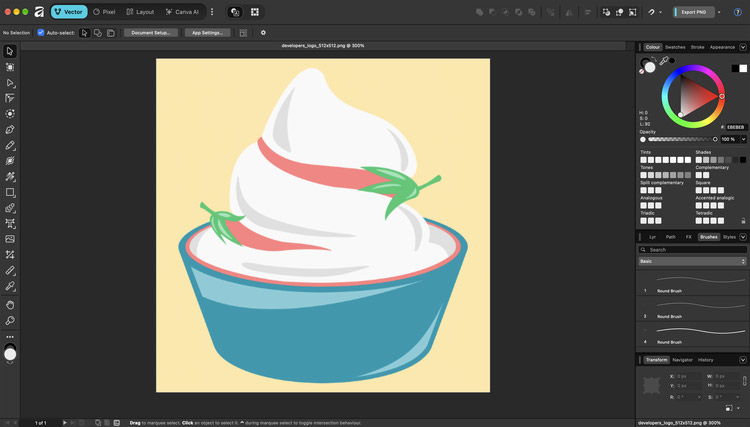This screenshot has height=427, width=750.
Task: Toggle the Auto-select checkbox
Action: 41,33
